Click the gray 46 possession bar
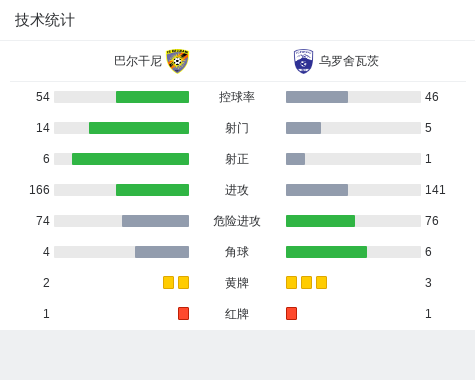475x380 pixels. (x=317, y=97)
